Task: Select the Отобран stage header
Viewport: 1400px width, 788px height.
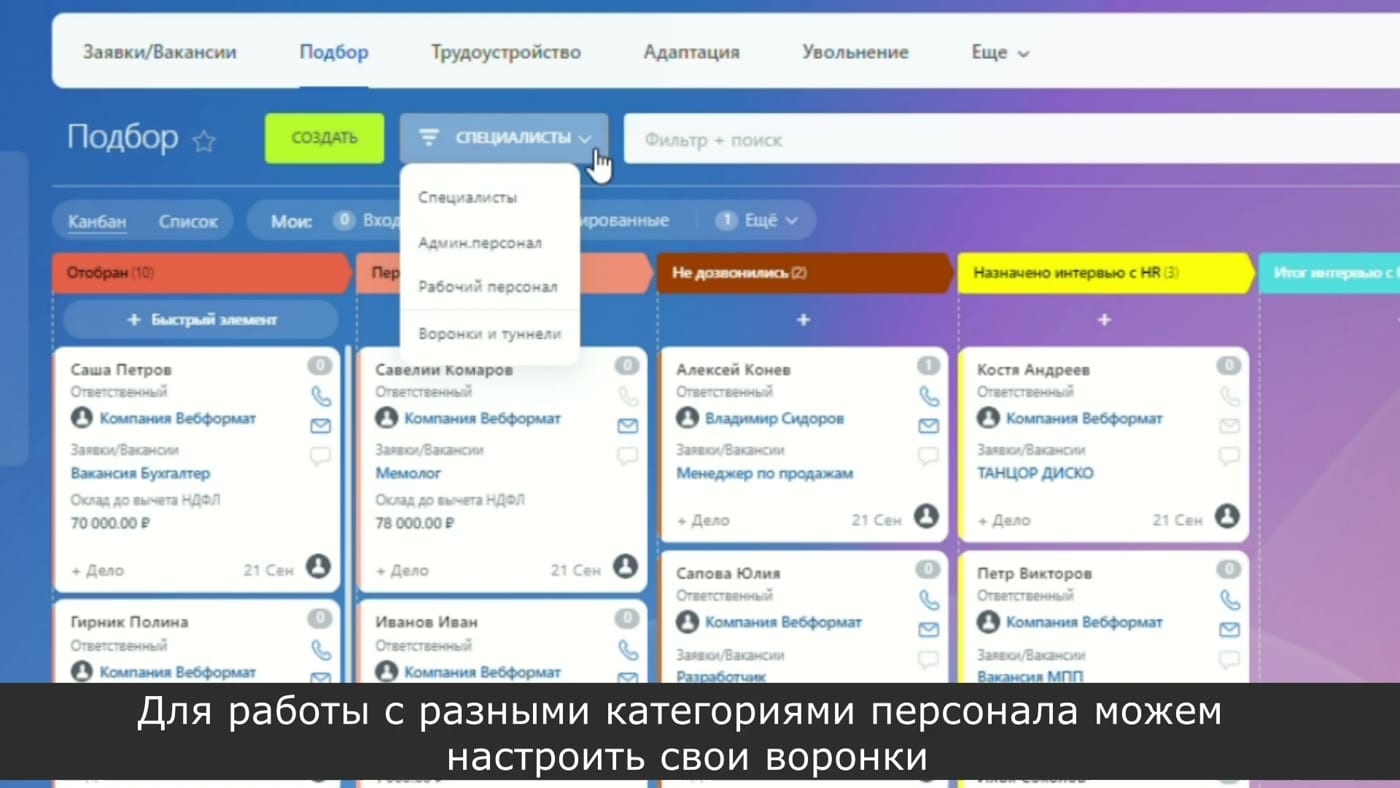Action: pyautogui.click(x=202, y=272)
